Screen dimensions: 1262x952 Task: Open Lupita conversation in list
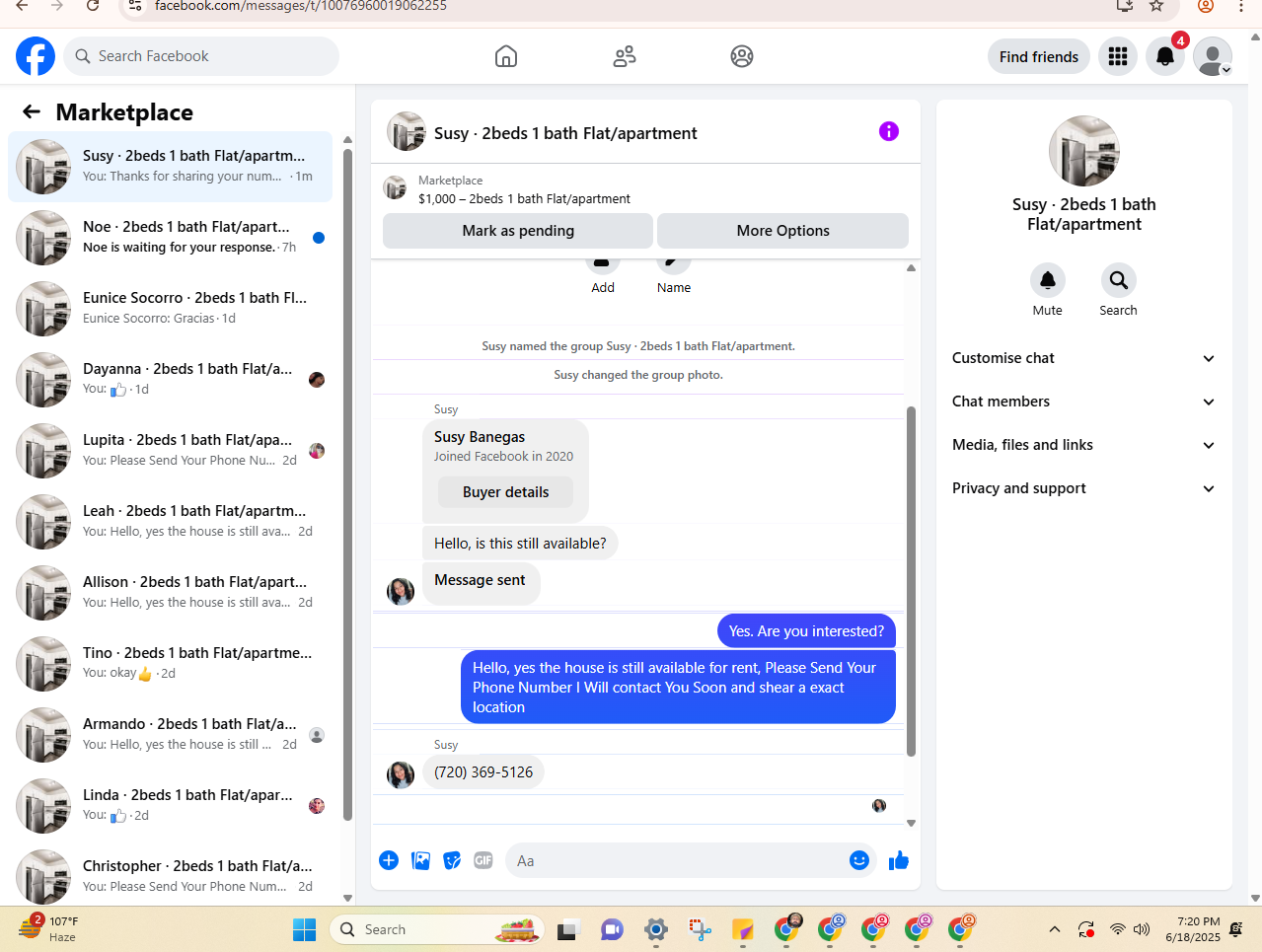coord(170,451)
